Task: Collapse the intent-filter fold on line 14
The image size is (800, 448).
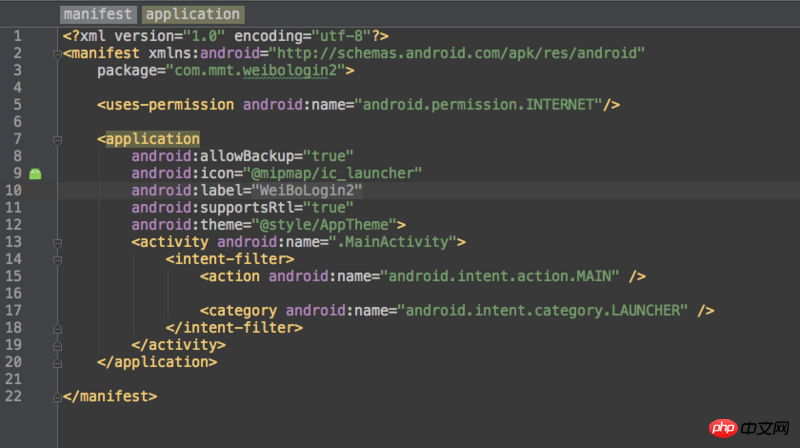Action: (58, 259)
